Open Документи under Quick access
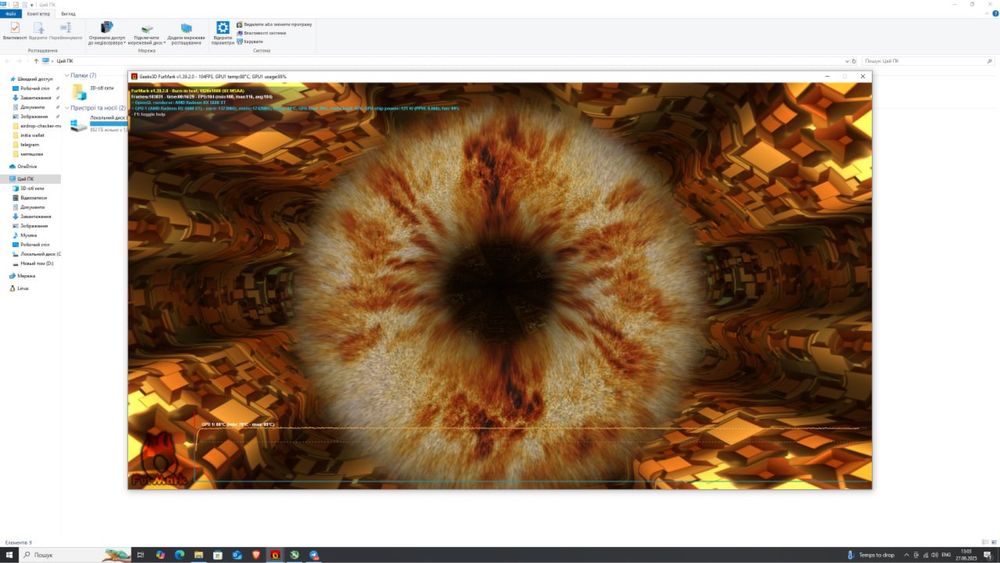 [x=33, y=107]
